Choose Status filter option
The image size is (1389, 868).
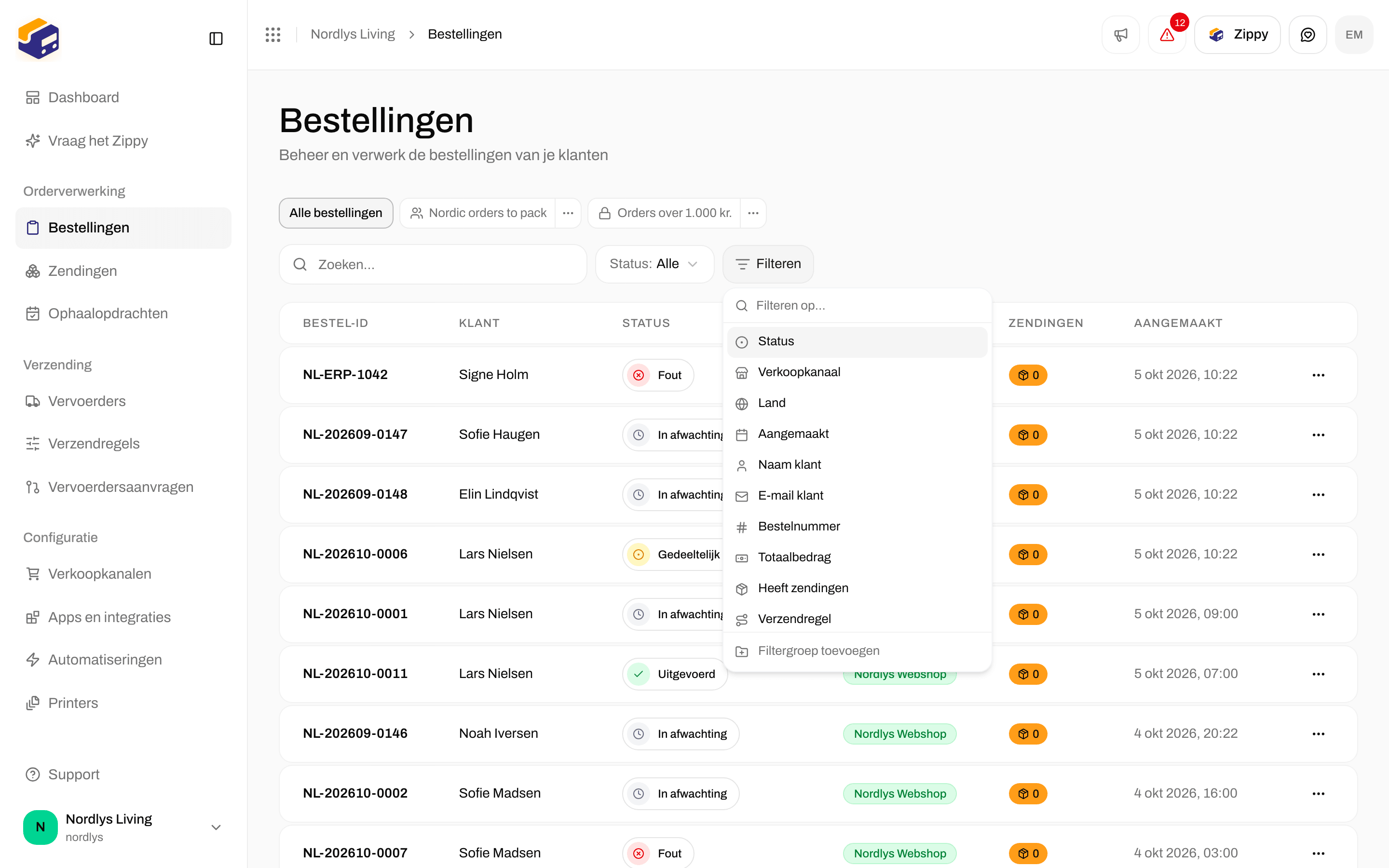point(858,341)
